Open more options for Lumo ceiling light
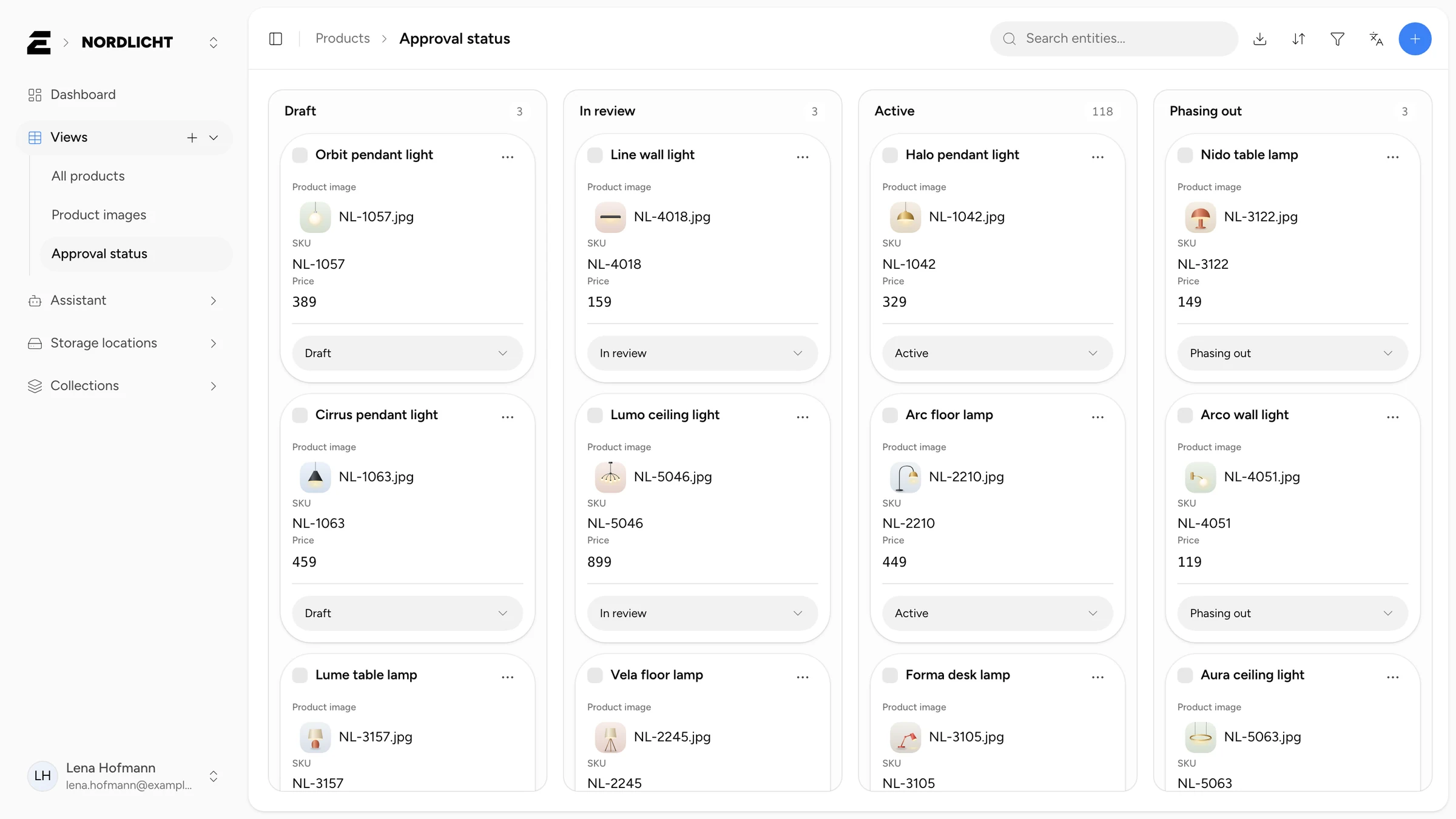The width and height of the screenshot is (1456, 819). point(803,417)
